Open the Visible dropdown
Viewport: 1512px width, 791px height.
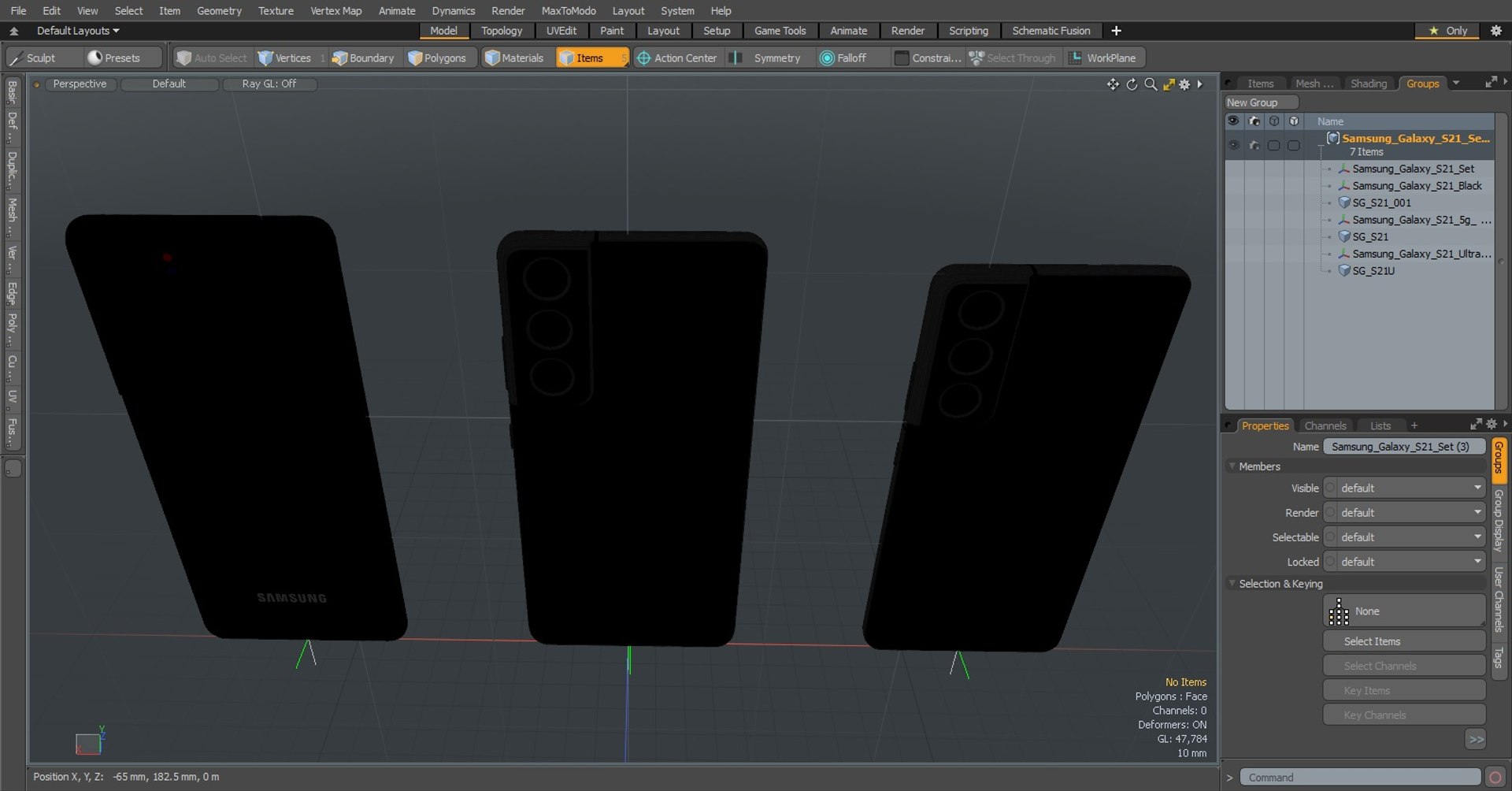point(1405,488)
